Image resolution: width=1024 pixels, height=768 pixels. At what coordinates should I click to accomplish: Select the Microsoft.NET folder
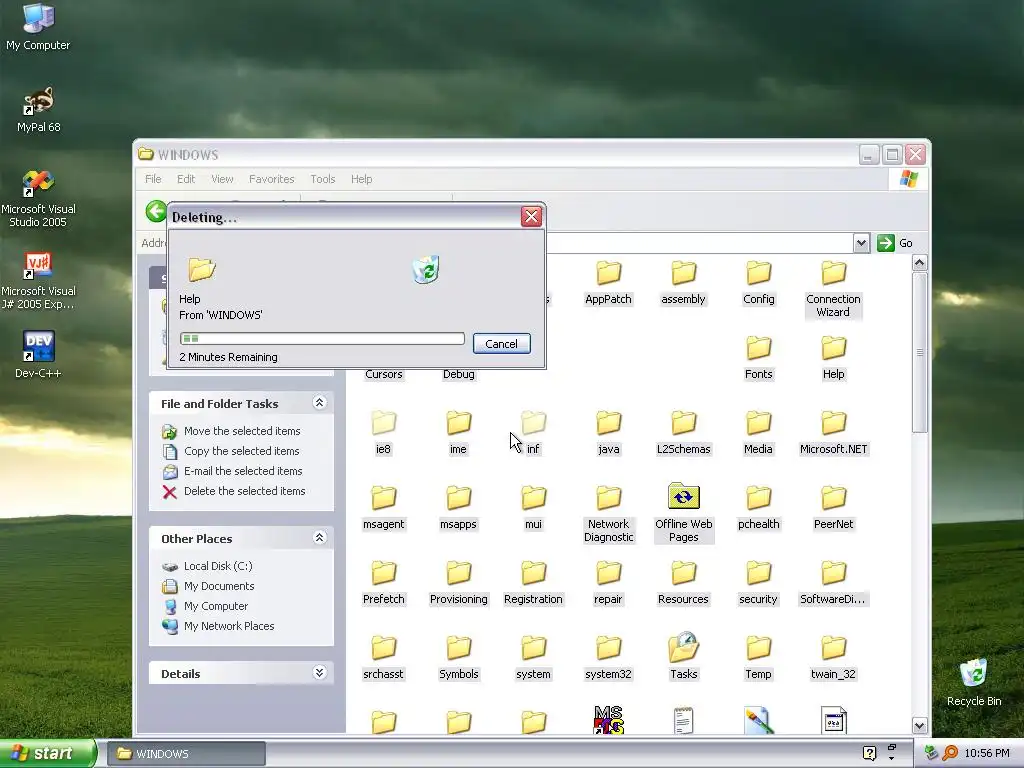833,433
